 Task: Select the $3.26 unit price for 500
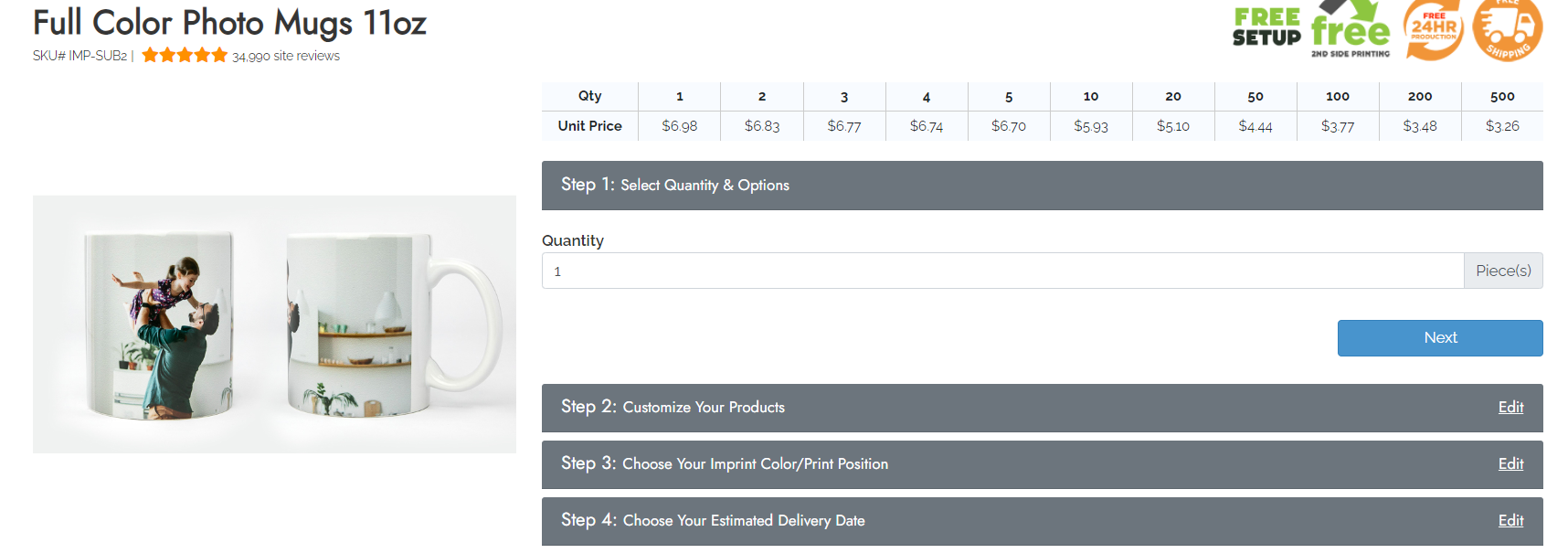pos(1502,126)
